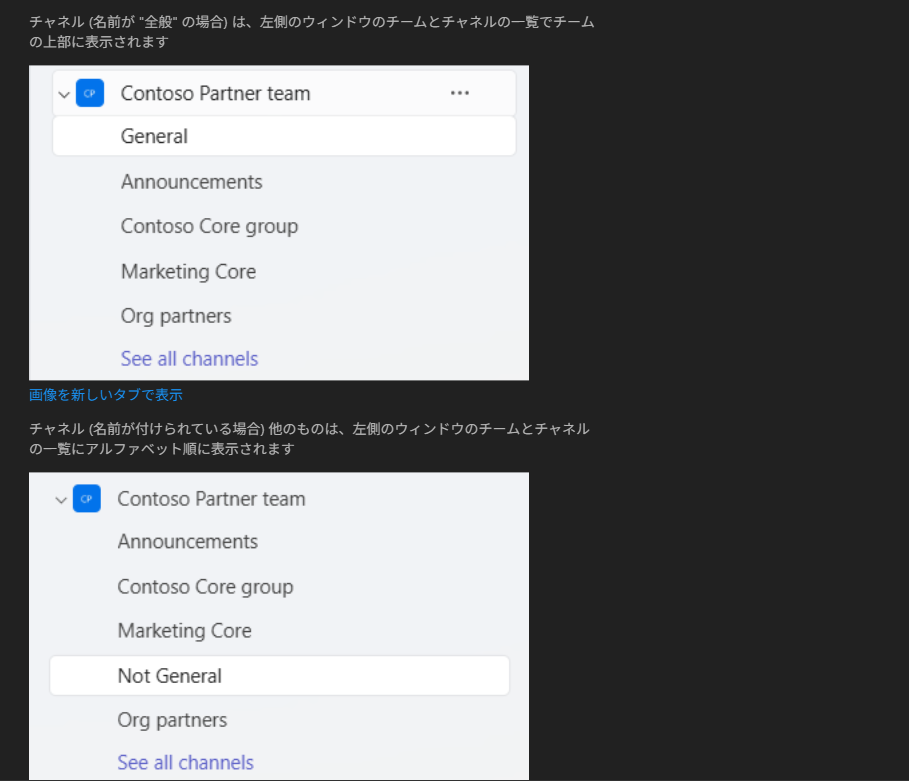The width and height of the screenshot is (909, 781).
Task: Click the paragraph starting チャネル (名前が "全般"
Action: [312, 32]
